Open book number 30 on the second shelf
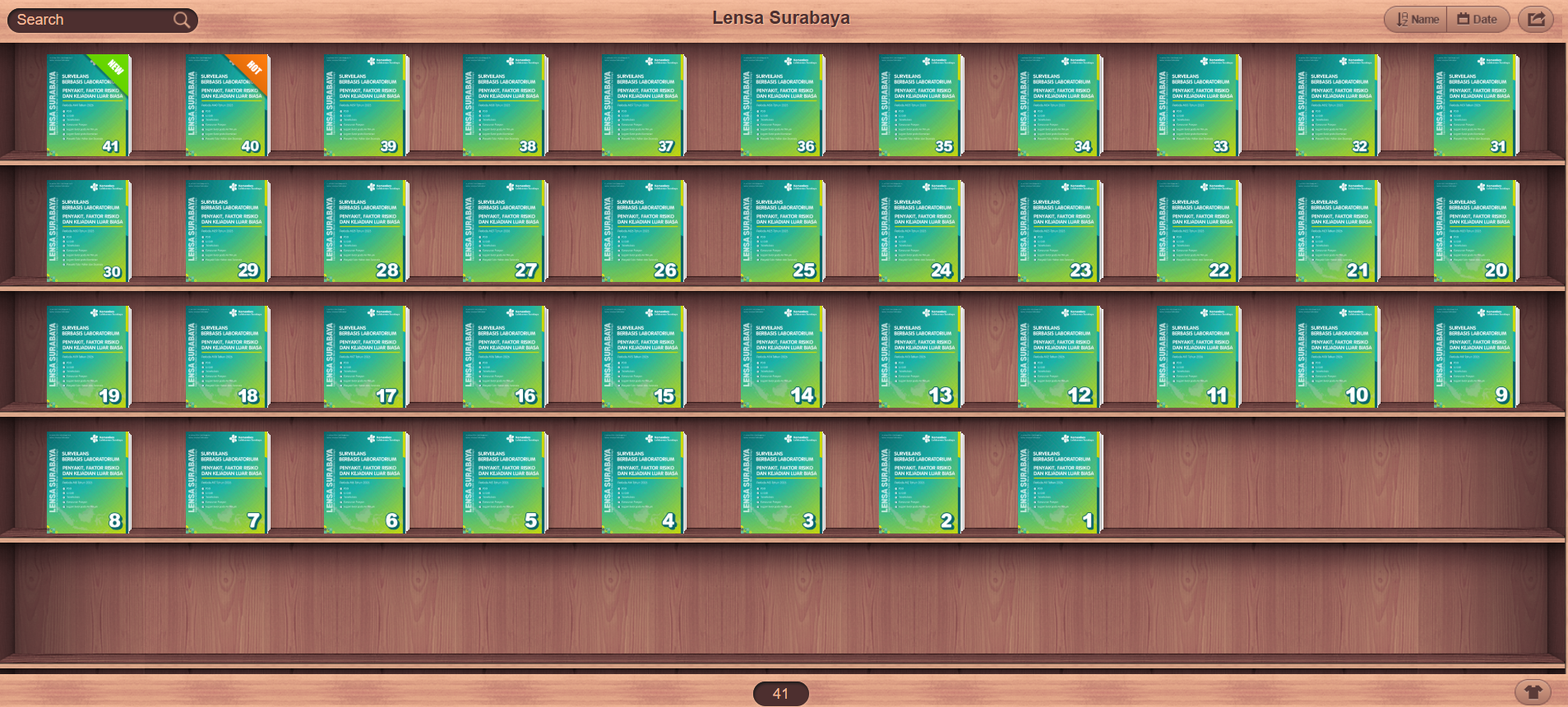Screen dimensions: 1568x707 click(89, 231)
